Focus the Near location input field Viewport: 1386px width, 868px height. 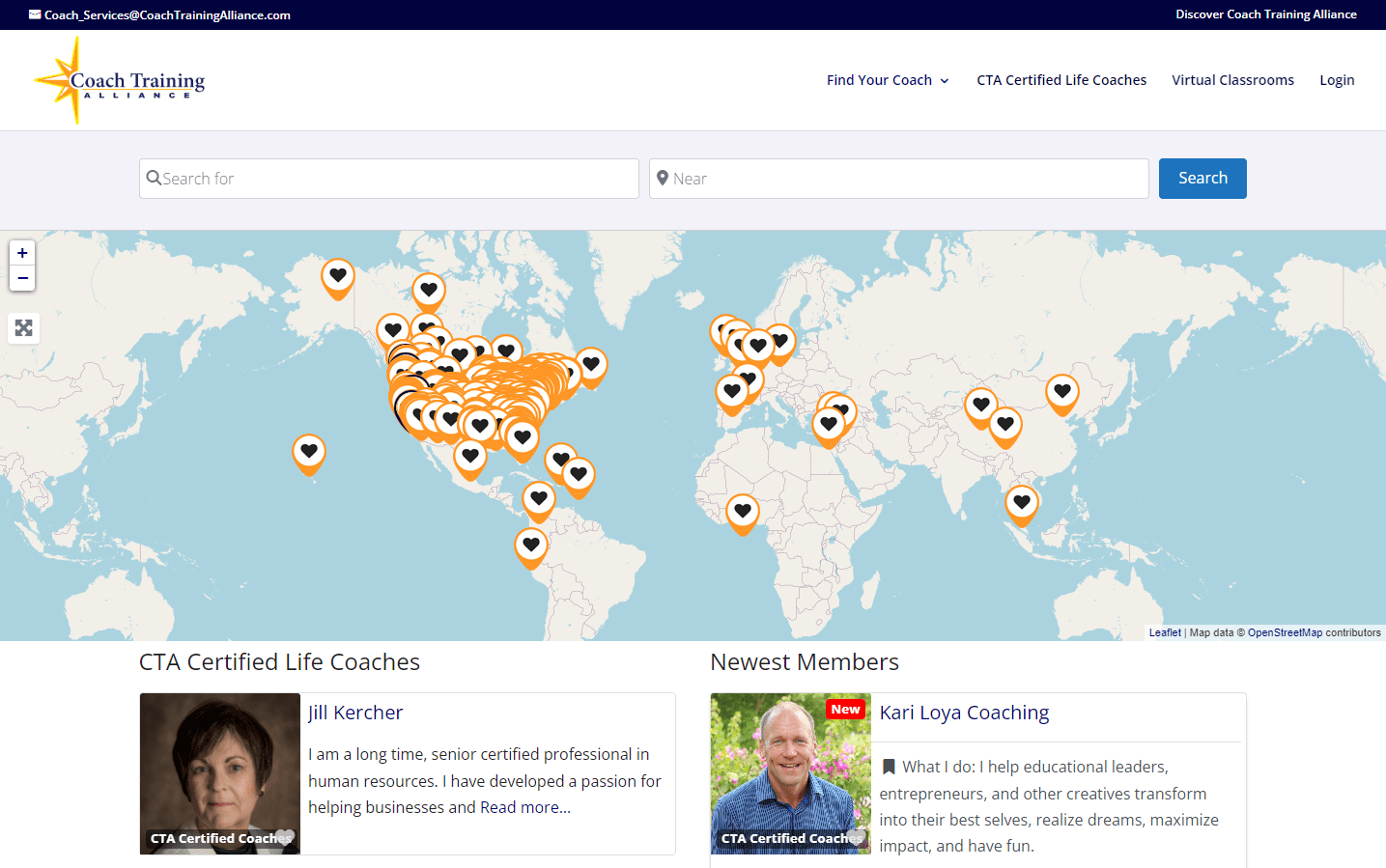point(898,179)
